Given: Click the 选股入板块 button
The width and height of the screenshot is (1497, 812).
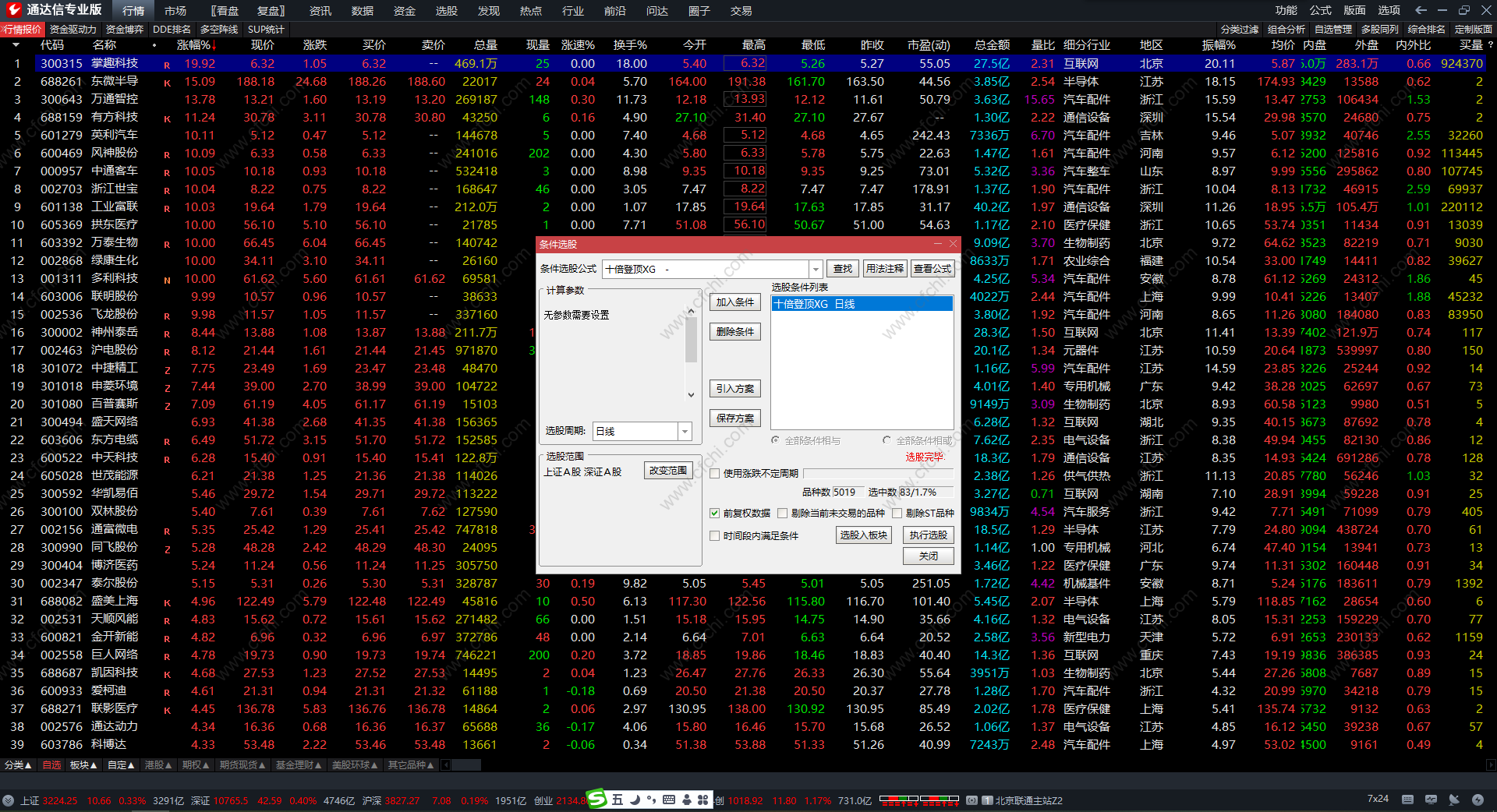Looking at the screenshot, I should pos(863,535).
